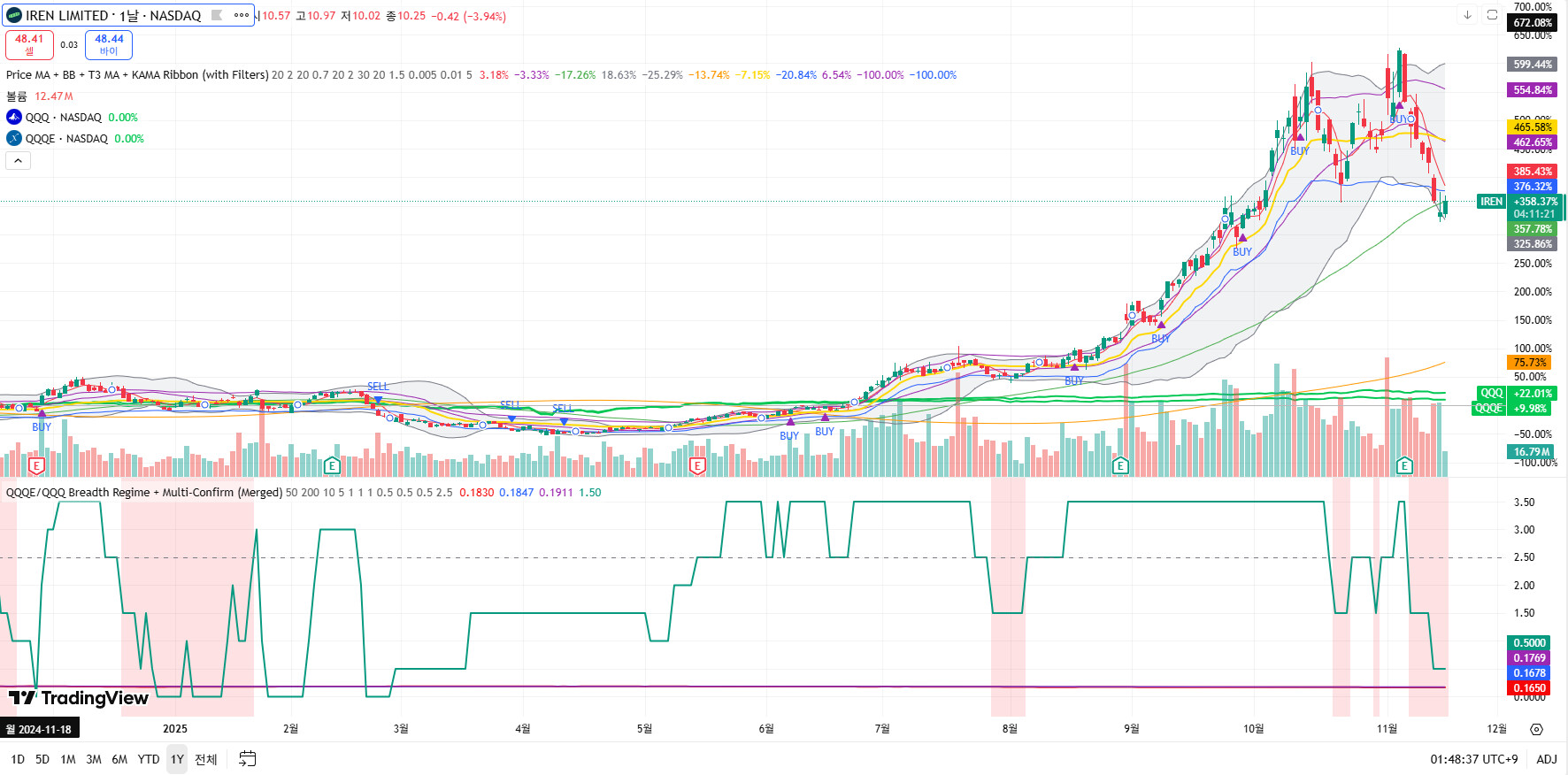Click the red 385.43% scale label

[1532, 172]
